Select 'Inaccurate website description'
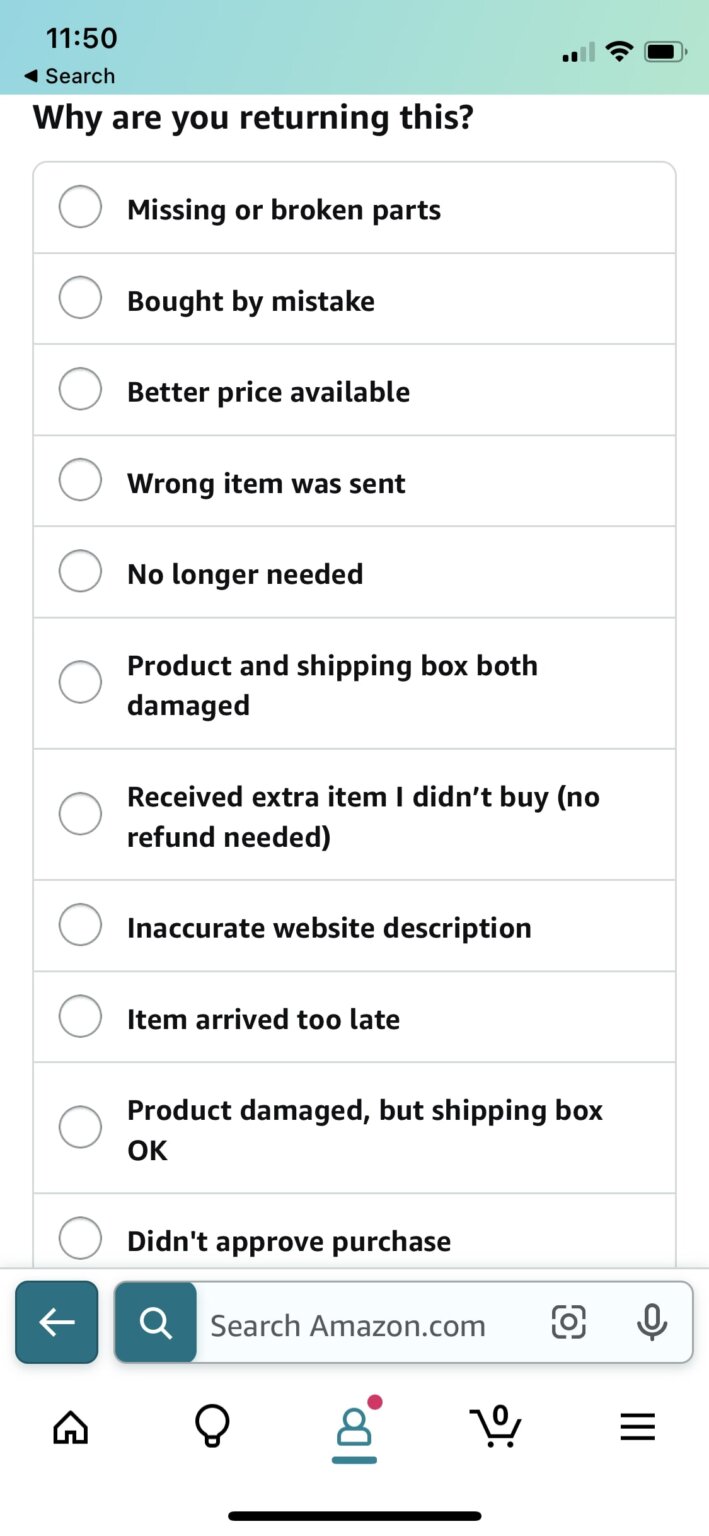Viewport: 709px width, 1536px height. (80, 925)
